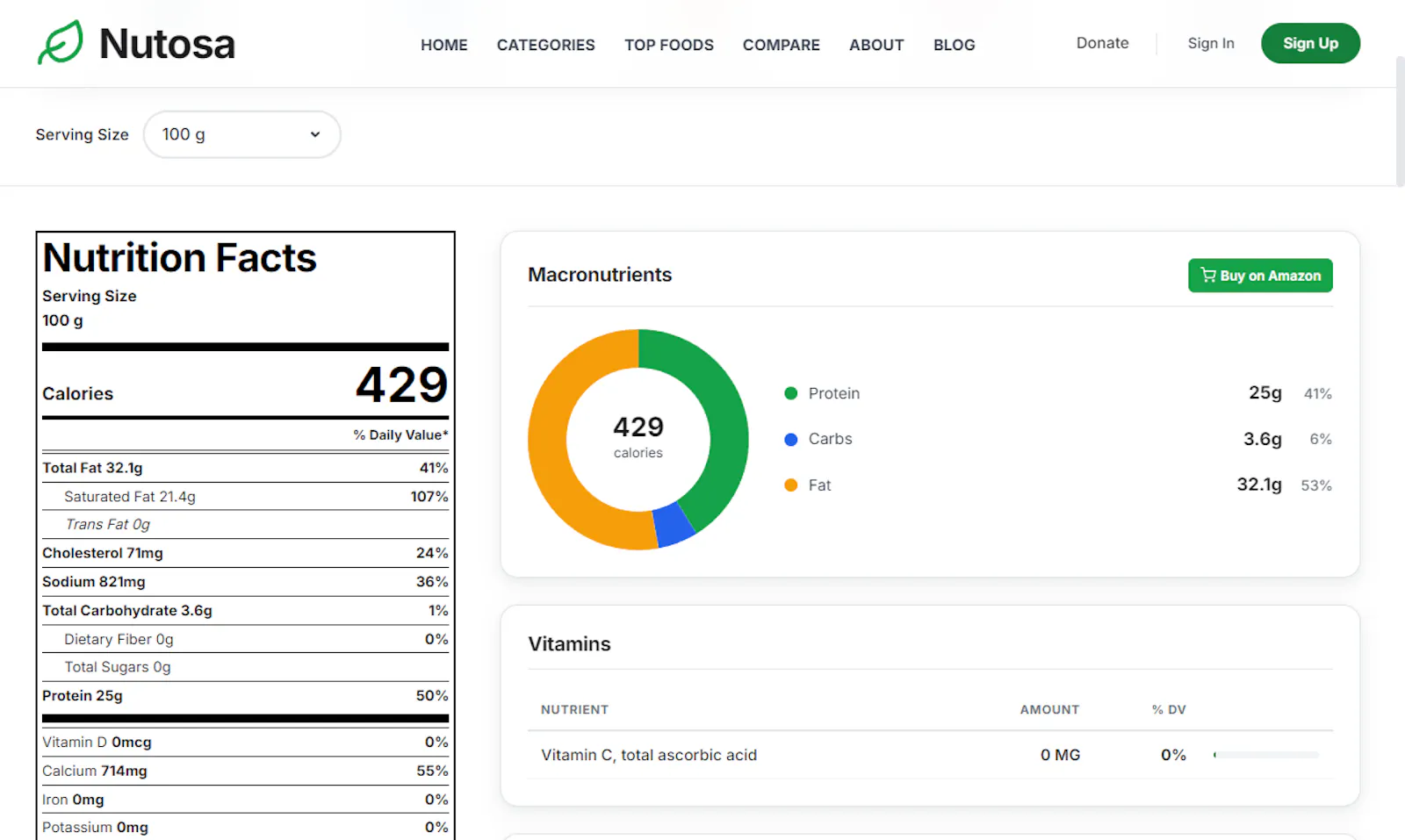Open the COMPARE menu item
Screen dimensions: 1405x840
pyautogui.click(x=781, y=45)
